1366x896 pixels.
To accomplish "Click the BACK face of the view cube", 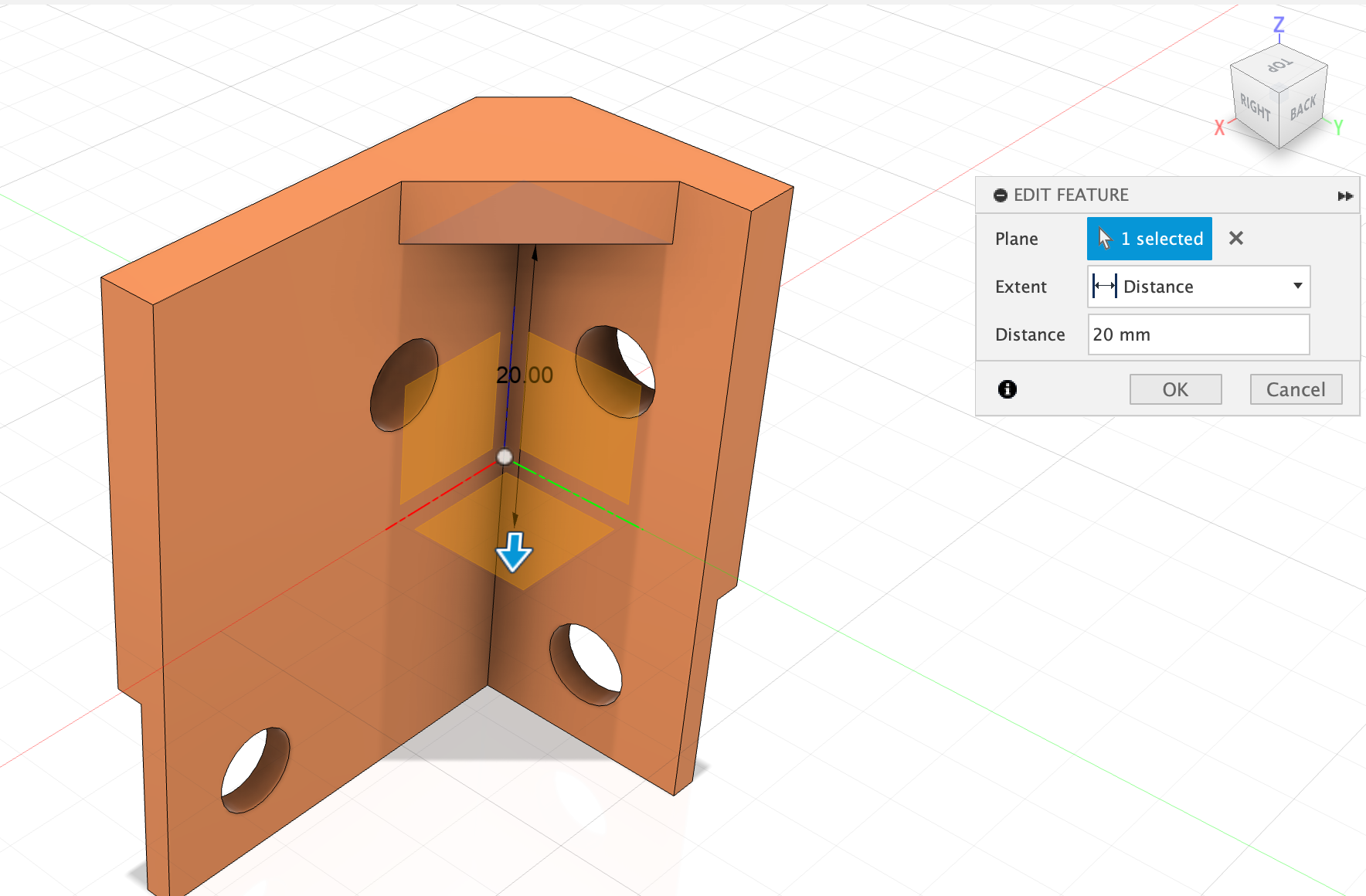I will point(1303,107).
